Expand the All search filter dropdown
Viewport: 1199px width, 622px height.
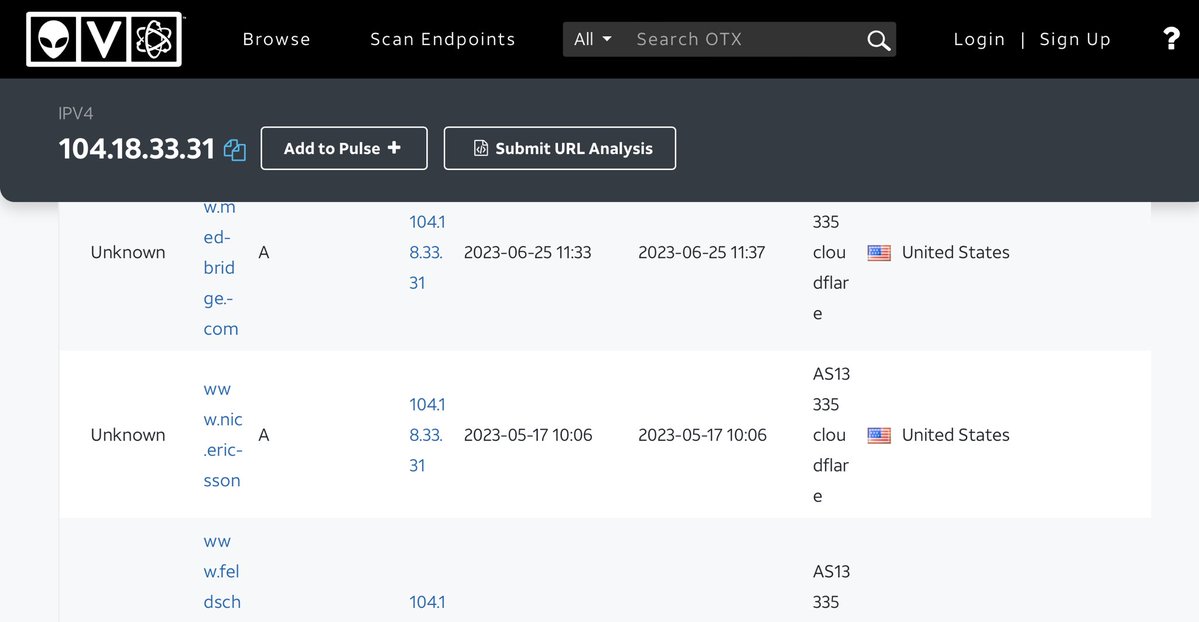coord(593,39)
